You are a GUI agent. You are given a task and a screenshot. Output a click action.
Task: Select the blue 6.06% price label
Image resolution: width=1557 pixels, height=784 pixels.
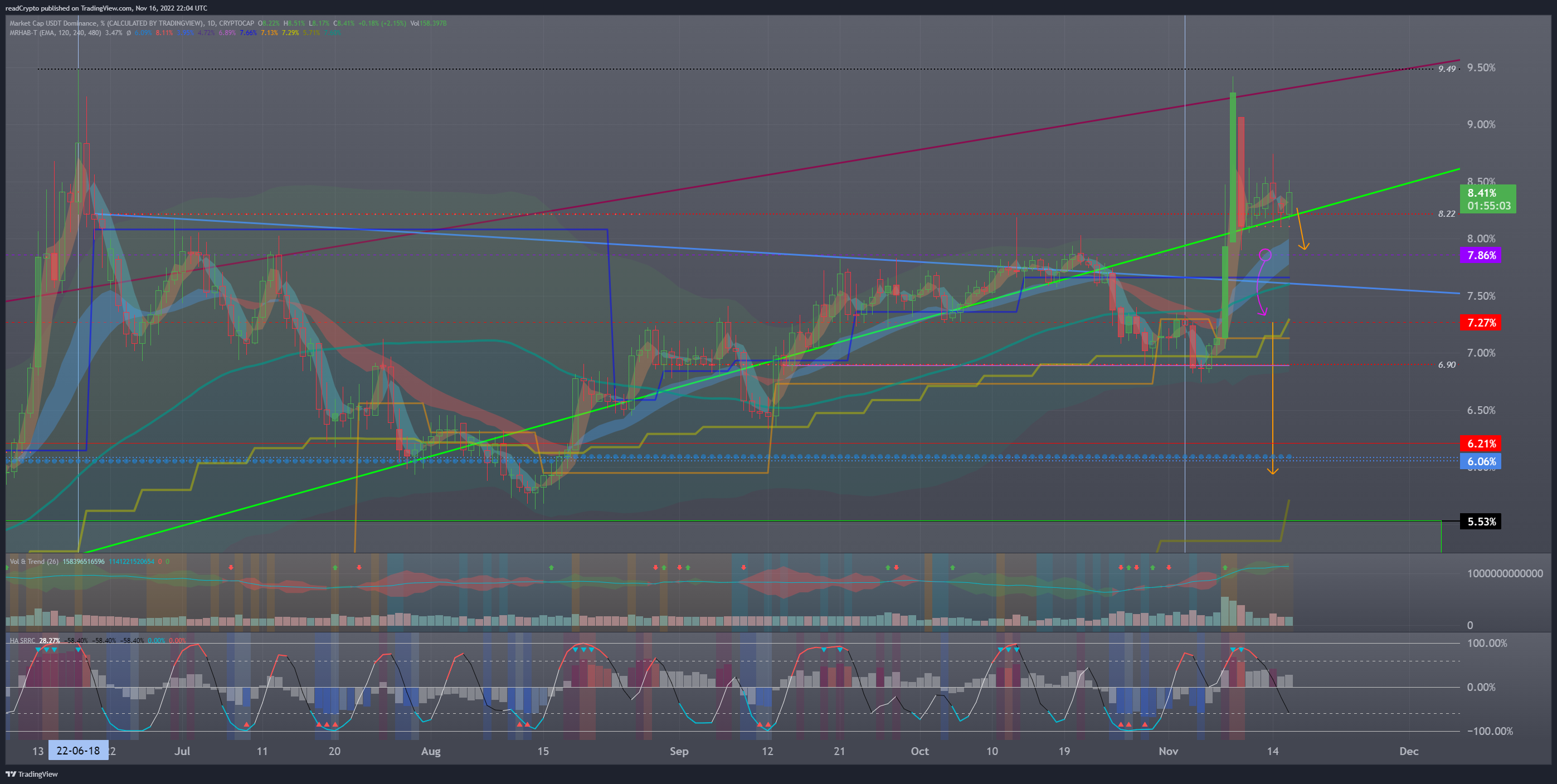pyautogui.click(x=1481, y=461)
